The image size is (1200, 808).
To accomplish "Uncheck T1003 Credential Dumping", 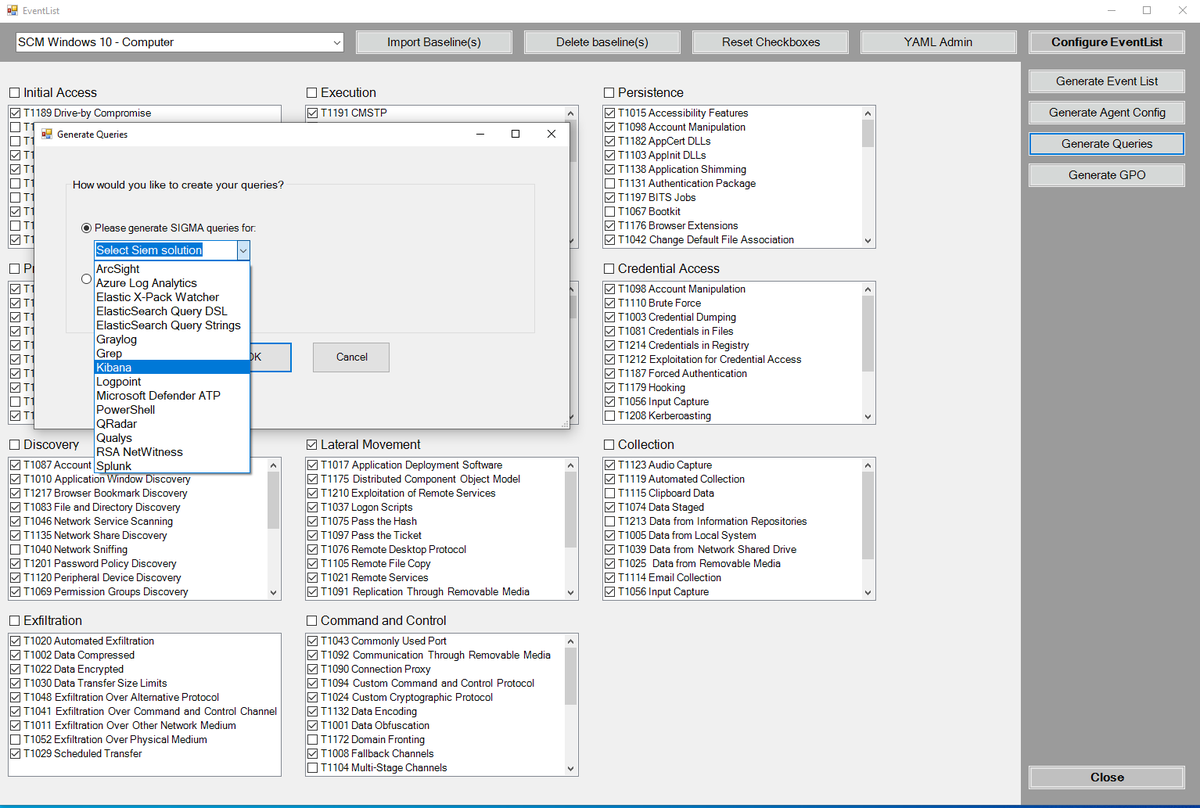I will point(610,317).
